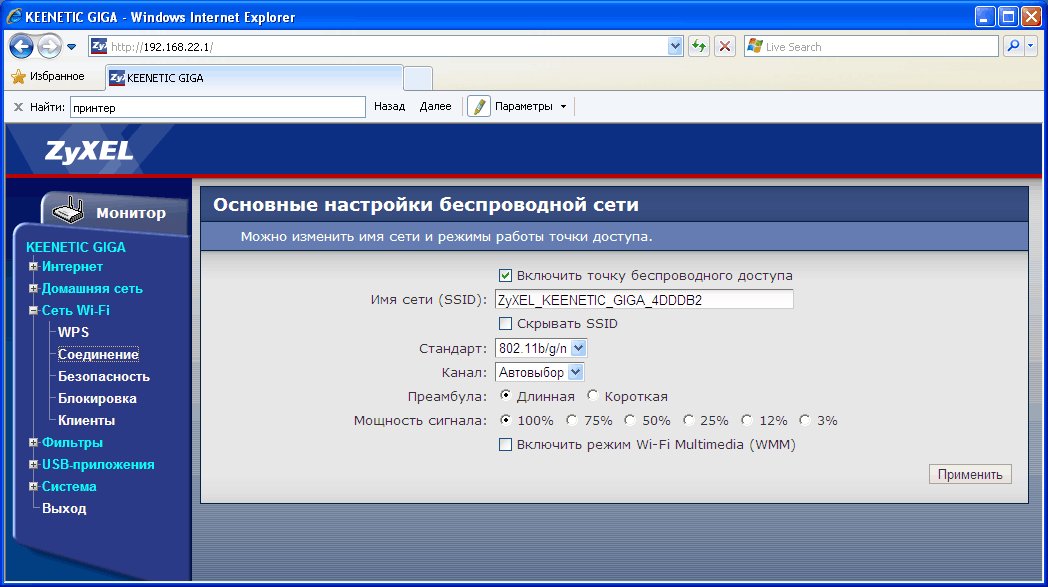1048x587 pixels.
Task: Select Короткая preamble radio button
Action: tap(592, 396)
